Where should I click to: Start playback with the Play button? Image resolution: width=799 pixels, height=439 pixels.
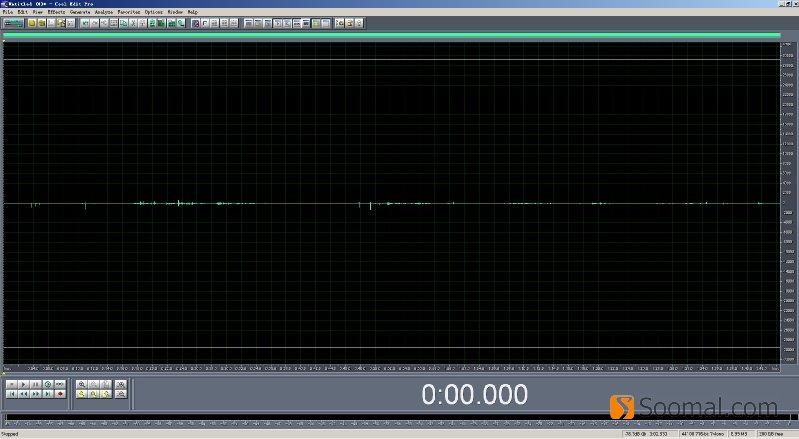pyautogui.click(x=23, y=385)
